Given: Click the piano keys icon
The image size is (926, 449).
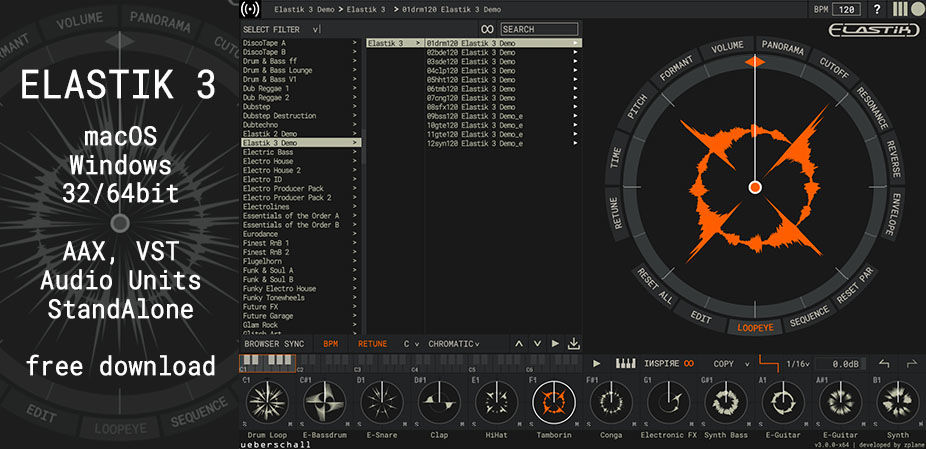Looking at the screenshot, I should tap(625, 364).
